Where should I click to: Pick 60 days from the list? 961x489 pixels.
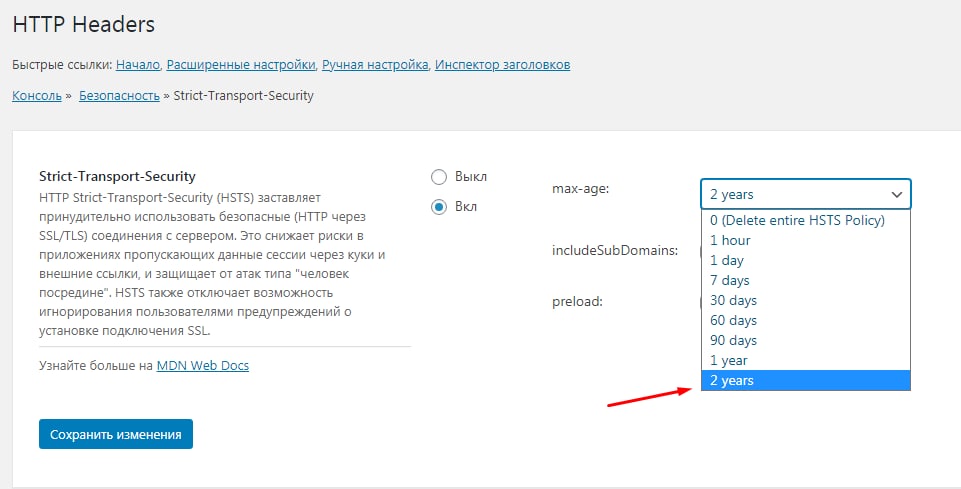pos(733,320)
